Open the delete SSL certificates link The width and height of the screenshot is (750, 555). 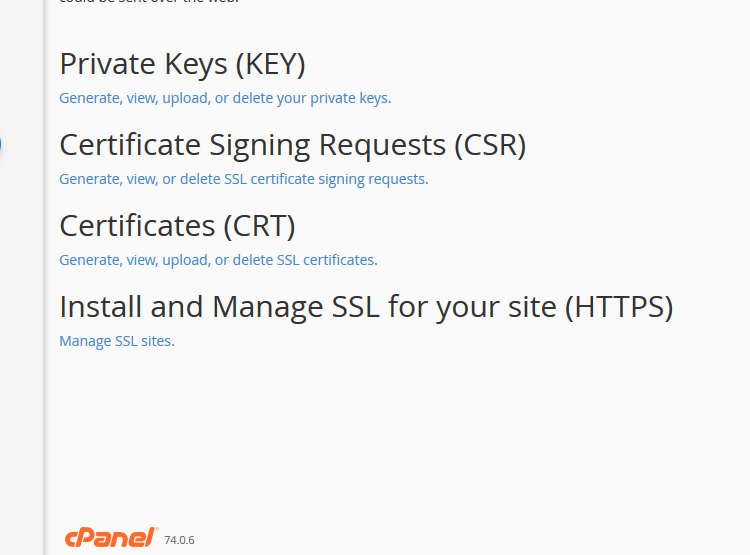coord(219,260)
